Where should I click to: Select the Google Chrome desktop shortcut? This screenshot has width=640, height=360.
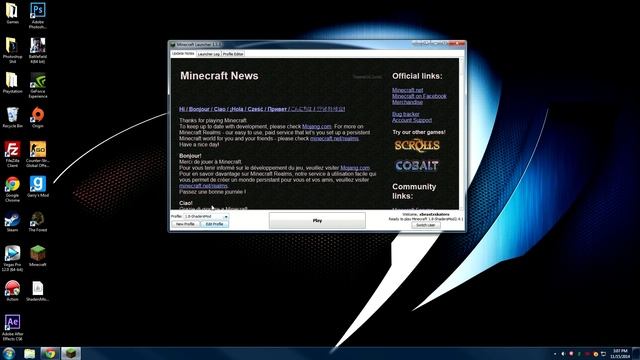click(x=12, y=189)
